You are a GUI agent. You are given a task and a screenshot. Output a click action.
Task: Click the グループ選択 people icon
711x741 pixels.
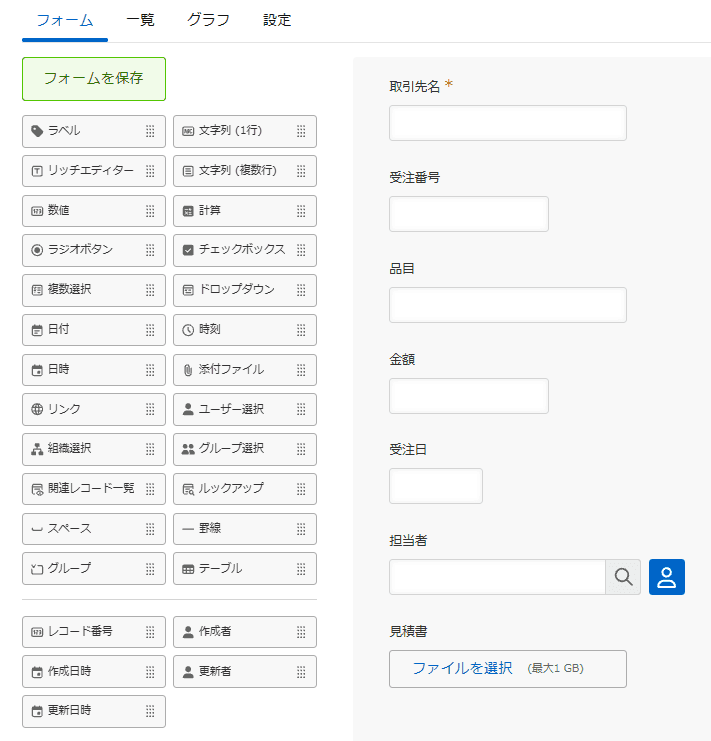click(x=188, y=449)
